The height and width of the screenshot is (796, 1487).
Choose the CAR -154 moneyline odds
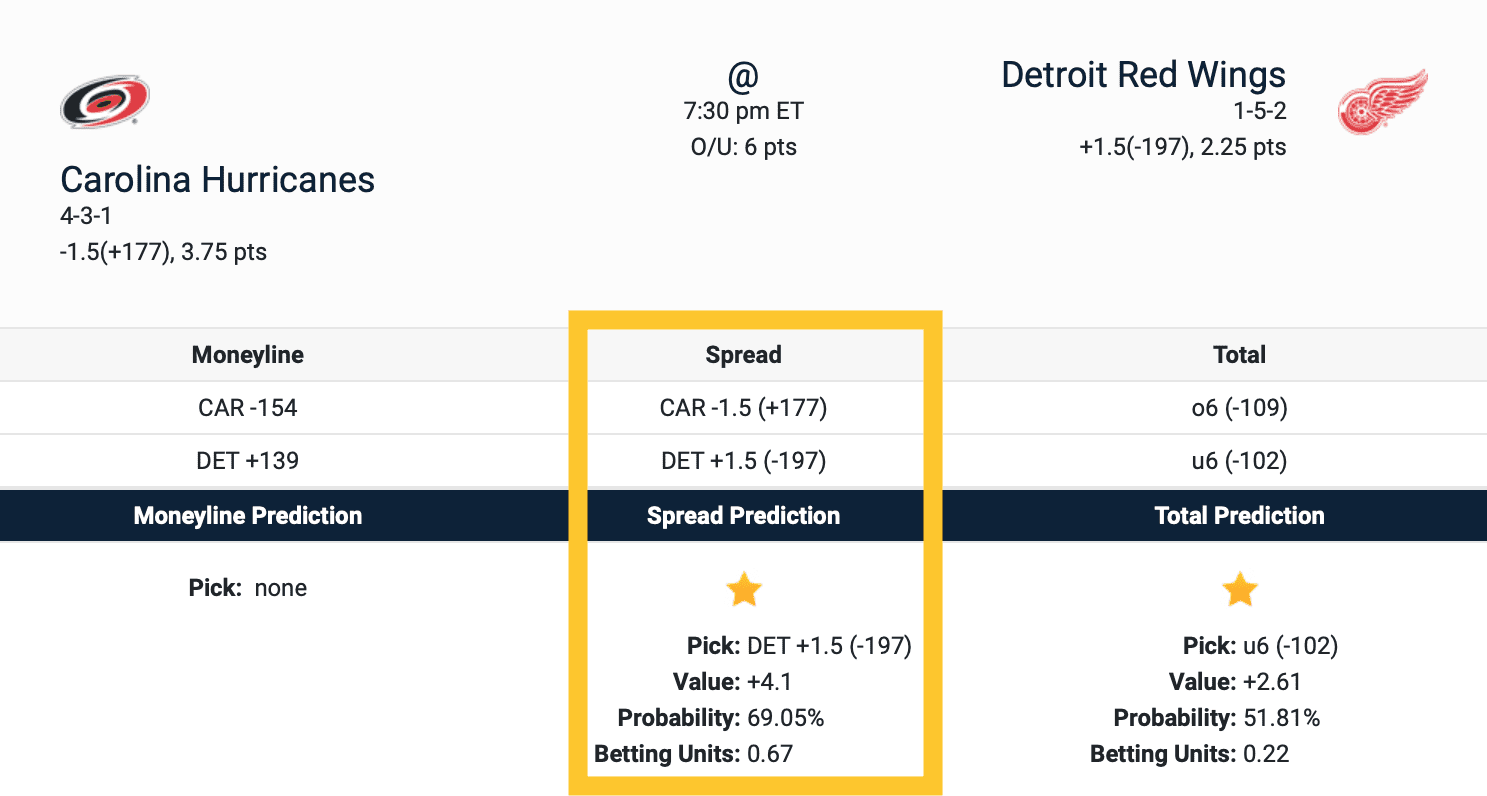pos(247,408)
